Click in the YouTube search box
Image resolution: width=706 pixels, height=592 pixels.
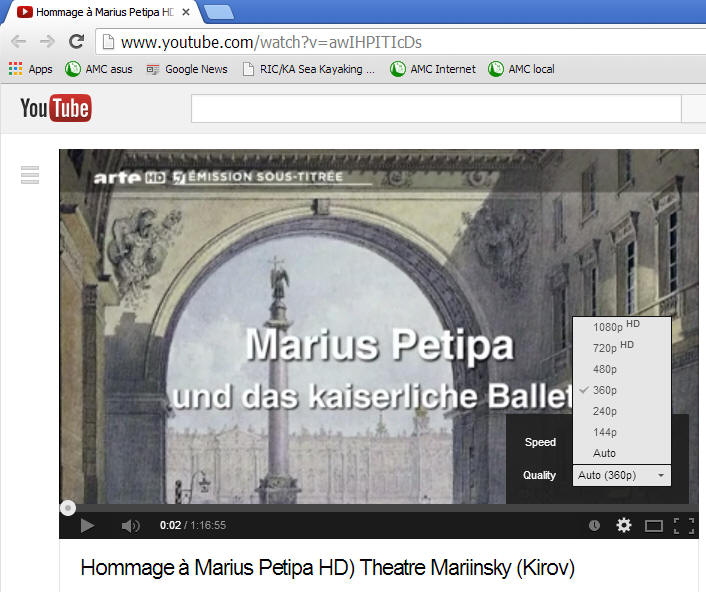click(435, 108)
